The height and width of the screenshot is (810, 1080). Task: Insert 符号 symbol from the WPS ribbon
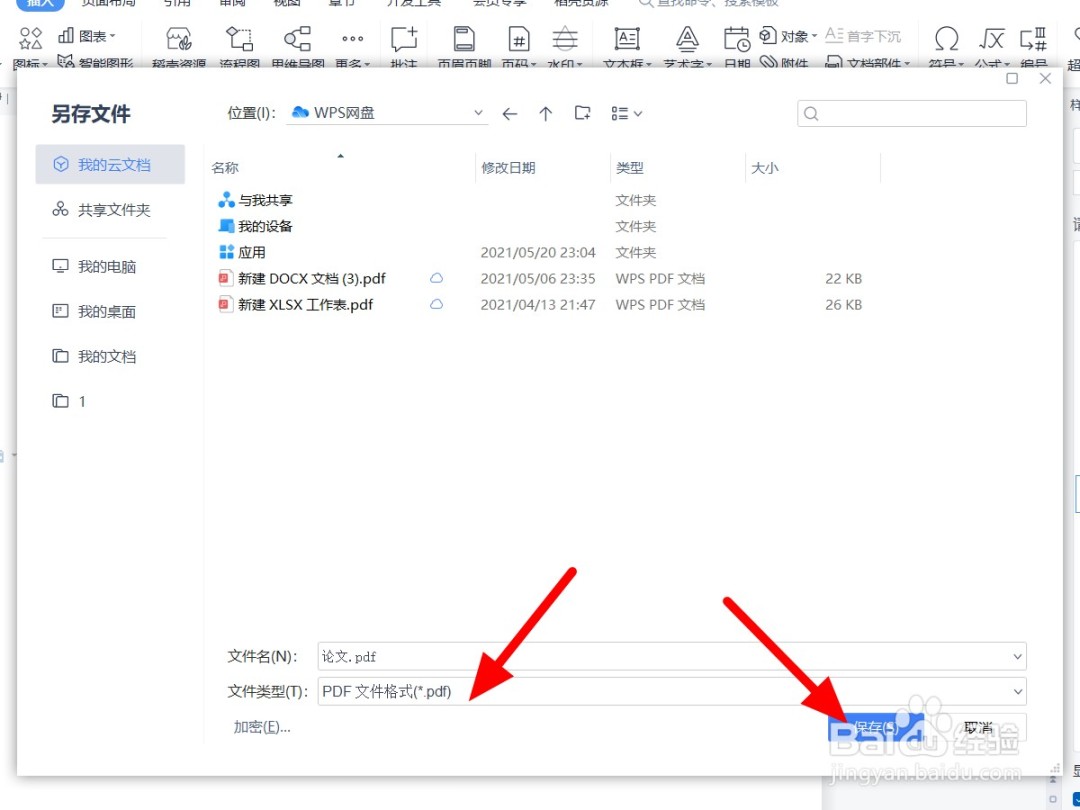point(946,48)
